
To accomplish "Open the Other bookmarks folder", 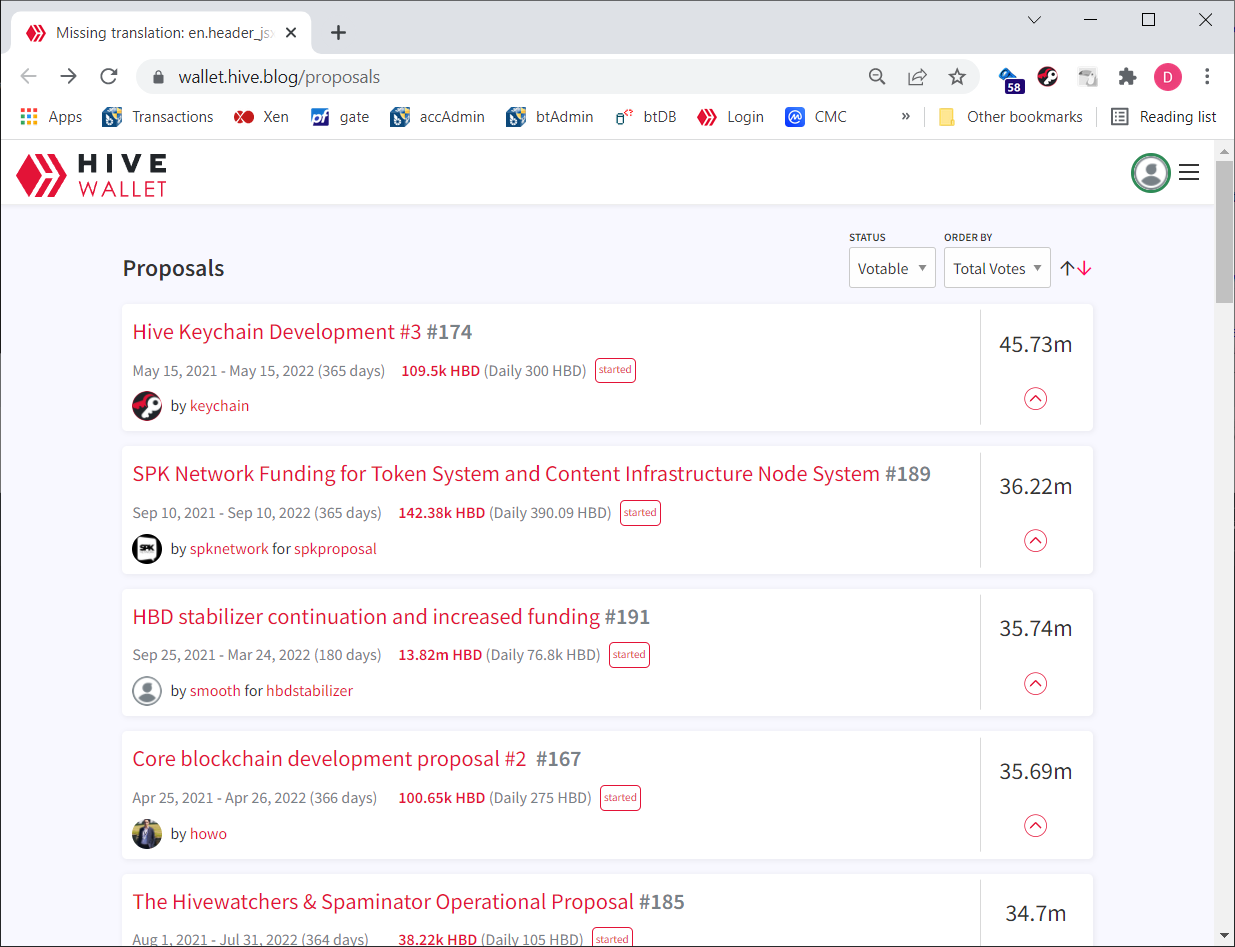I will [x=1011, y=117].
